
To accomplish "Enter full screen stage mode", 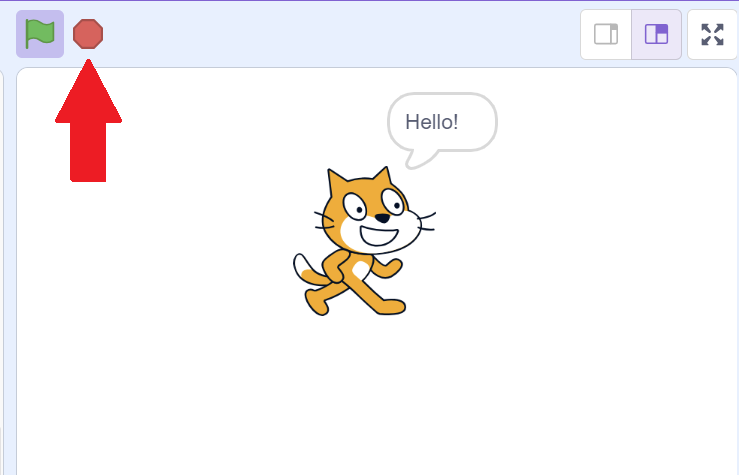I will [x=712, y=34].
